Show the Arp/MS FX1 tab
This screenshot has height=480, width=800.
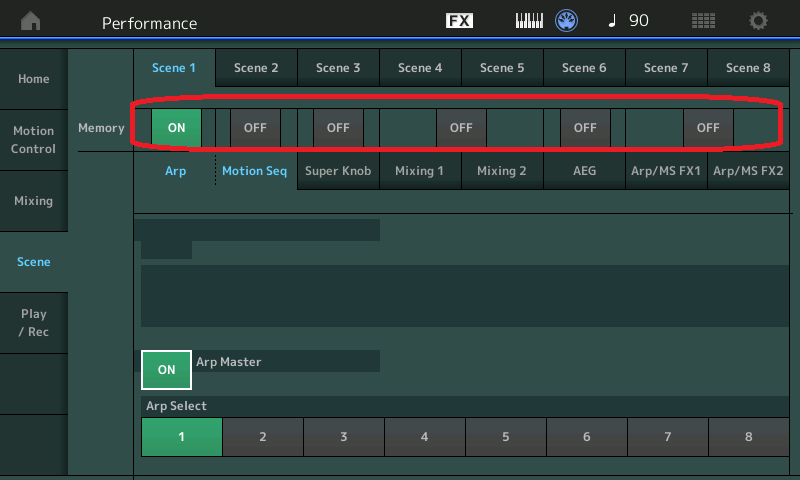click(x=666, y=171)
